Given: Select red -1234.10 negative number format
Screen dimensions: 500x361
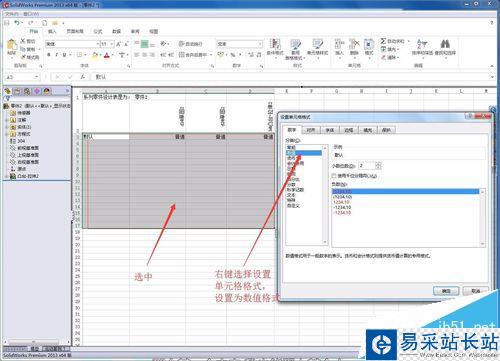Looking at the screenshot, I should [x=342, y=213].
